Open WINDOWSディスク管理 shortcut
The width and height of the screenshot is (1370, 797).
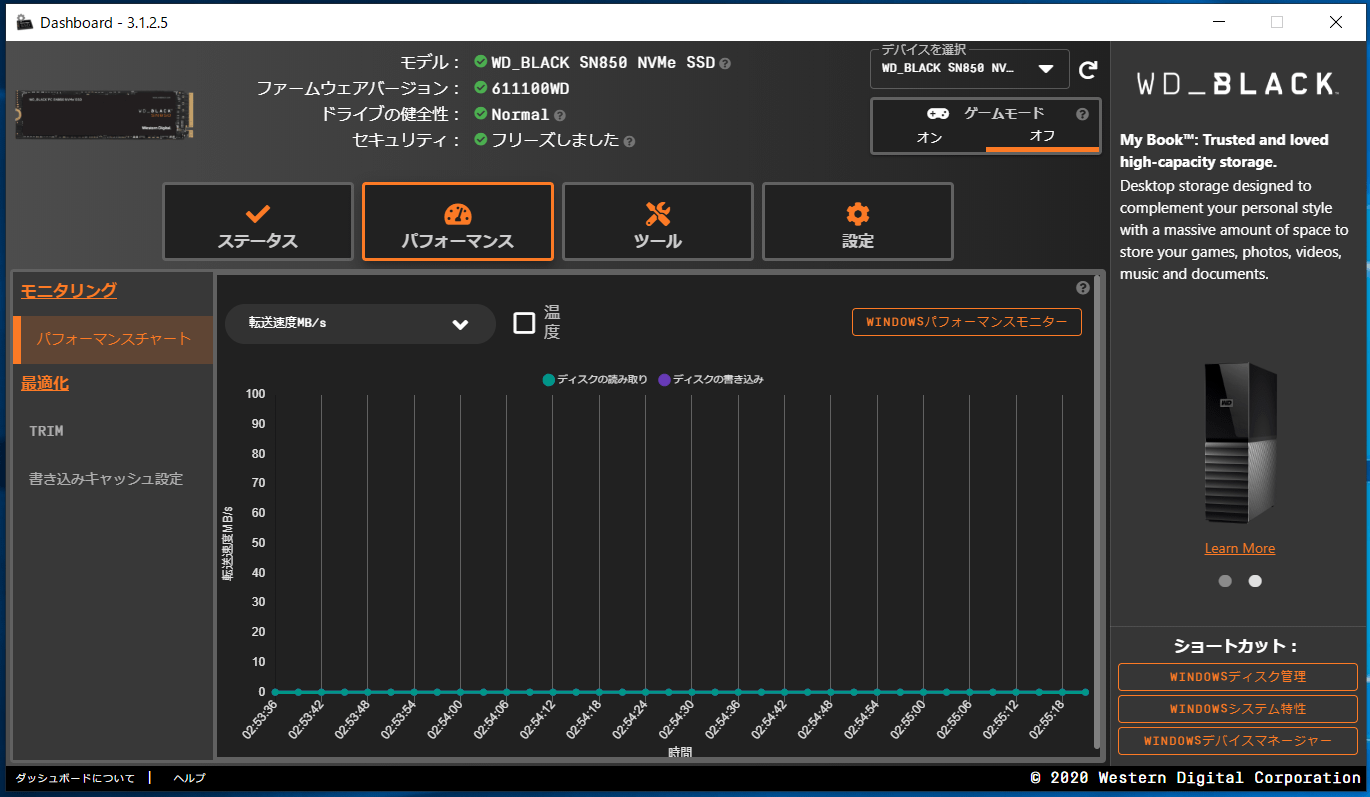click(x=1238, y=677)
